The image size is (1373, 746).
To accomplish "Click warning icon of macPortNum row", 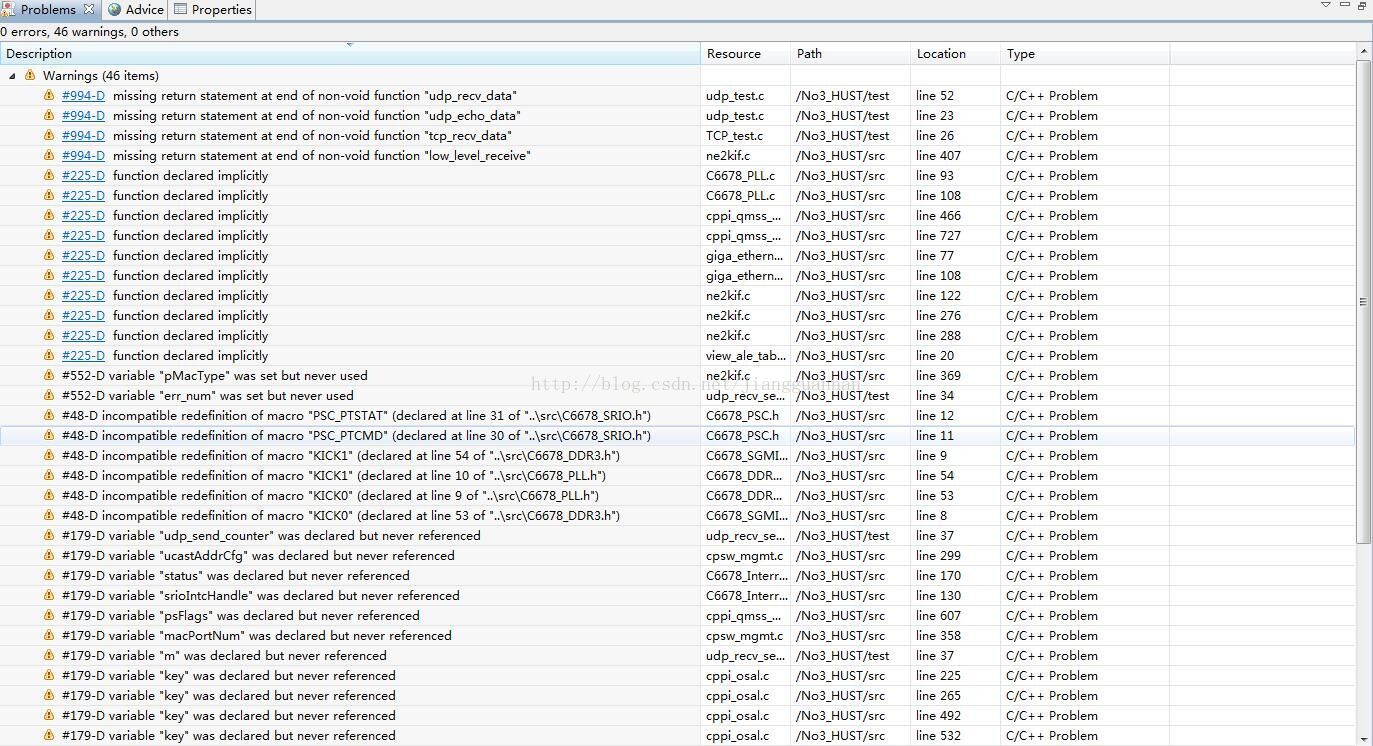I will point(49,636).
